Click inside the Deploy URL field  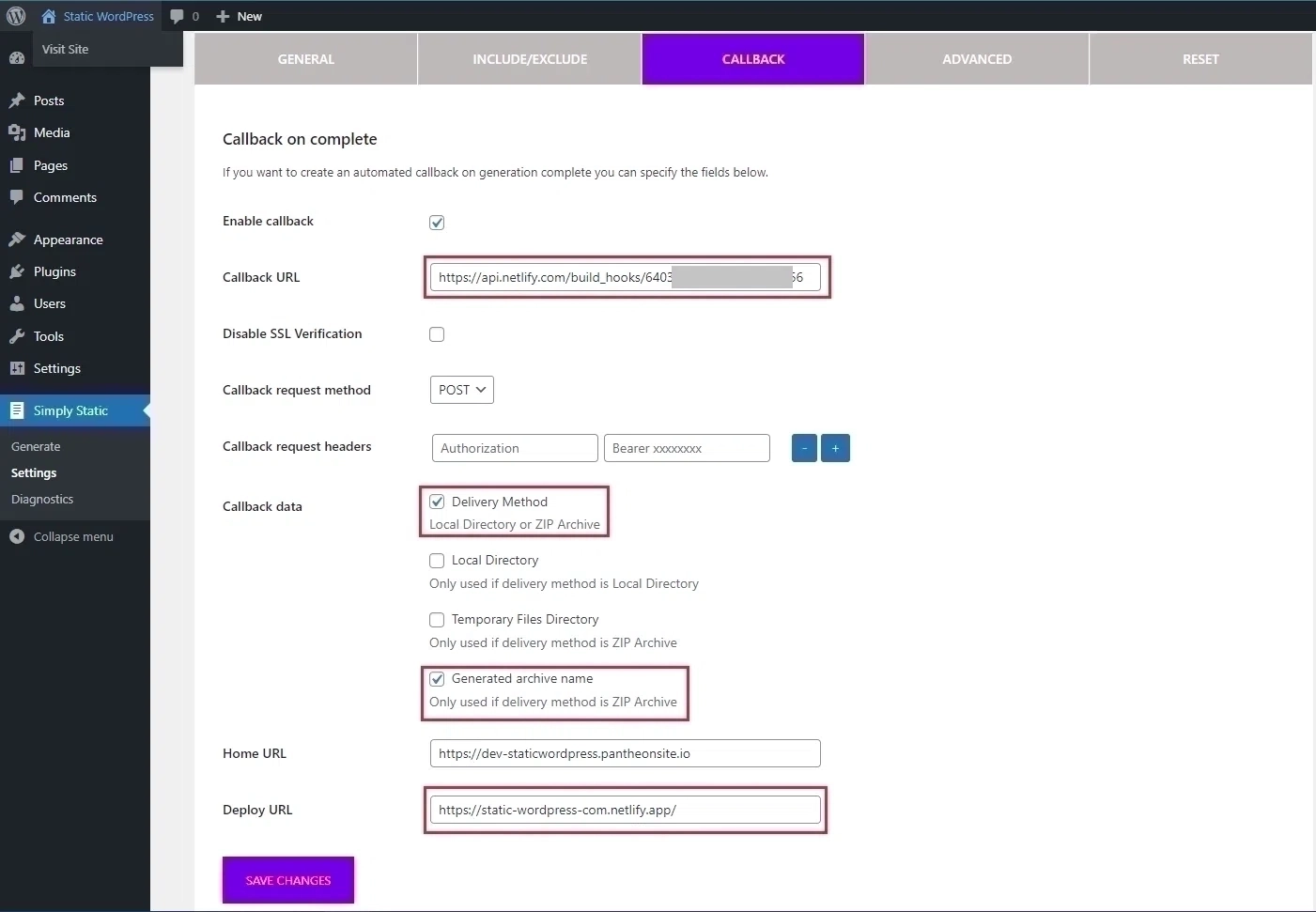[625, 810]
